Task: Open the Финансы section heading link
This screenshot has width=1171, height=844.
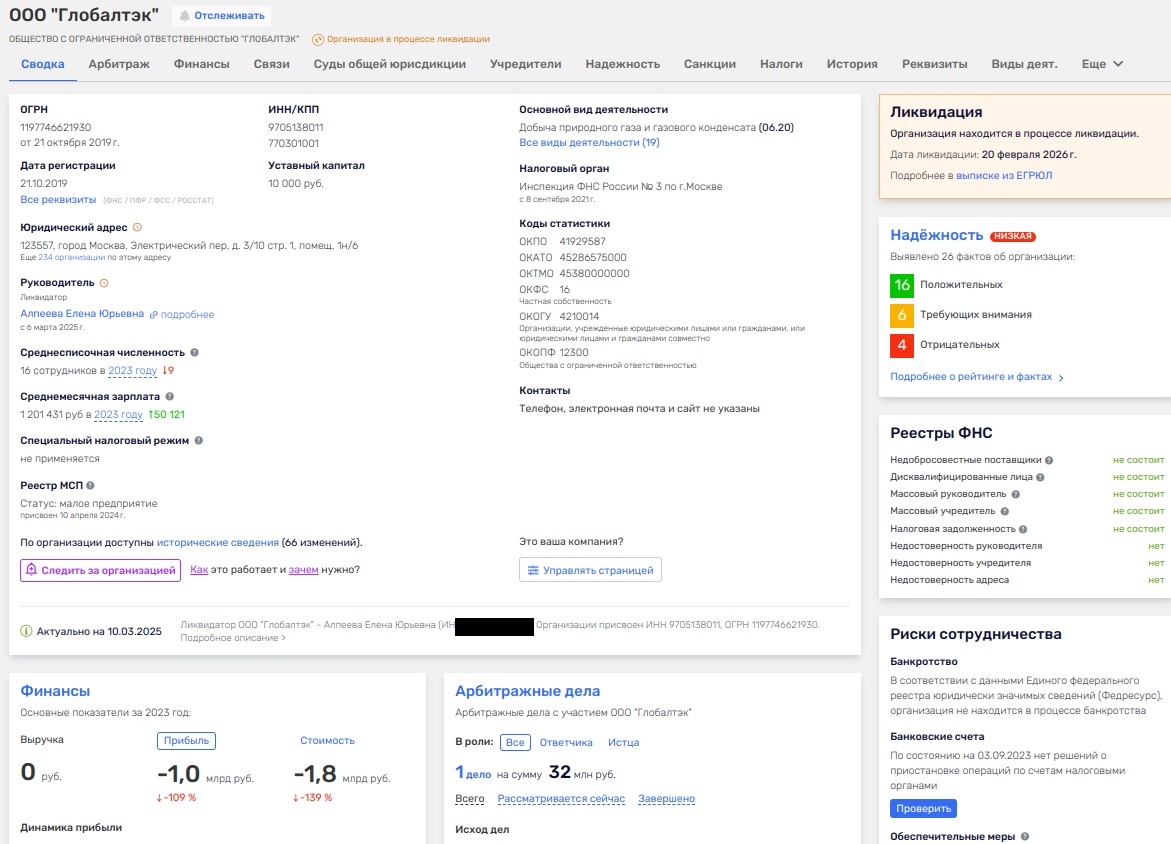Action: point(55,692)
